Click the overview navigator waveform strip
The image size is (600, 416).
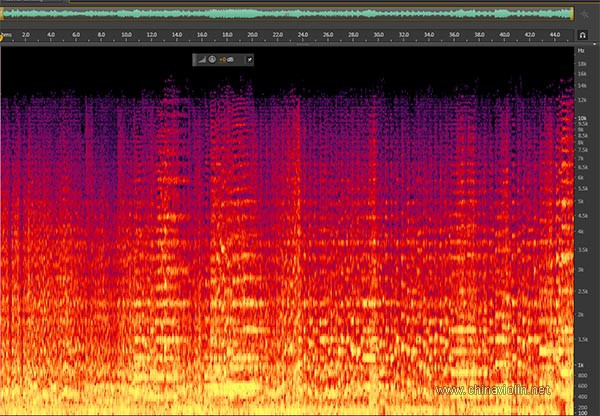tap(290, 14)
